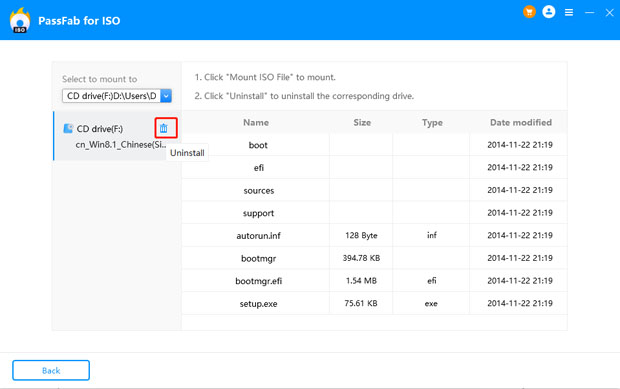
Task: Open the shopping cart purchase icon
Action: 529,12
